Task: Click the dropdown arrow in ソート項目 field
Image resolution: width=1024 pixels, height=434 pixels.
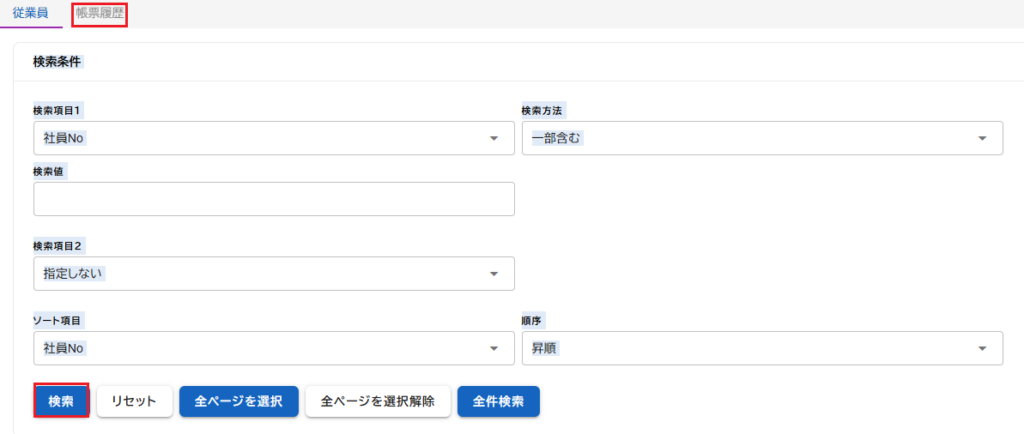Action: (x=494, y=349)
